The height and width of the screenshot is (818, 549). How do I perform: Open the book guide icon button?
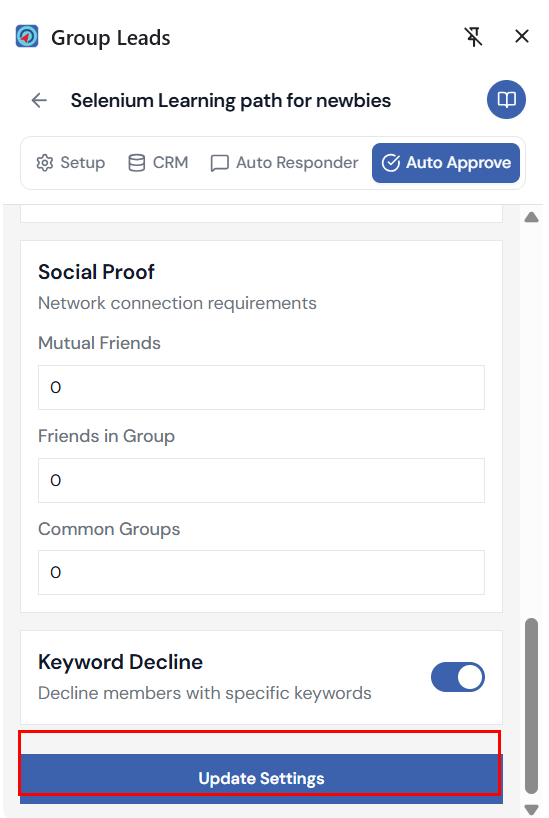[506, 100]
